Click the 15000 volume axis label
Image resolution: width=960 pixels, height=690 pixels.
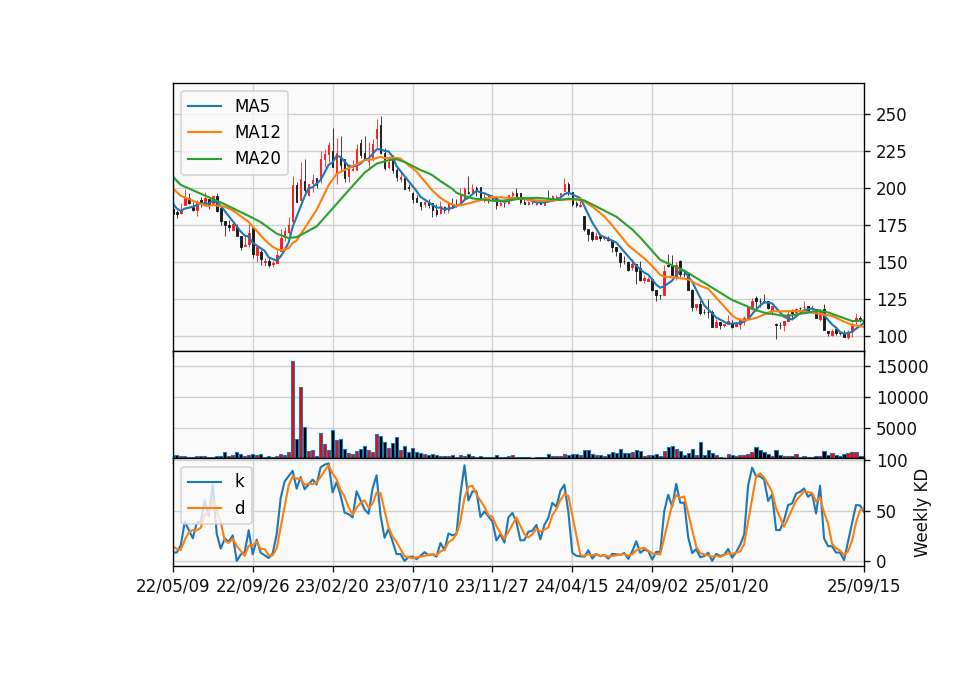(902, 367)
